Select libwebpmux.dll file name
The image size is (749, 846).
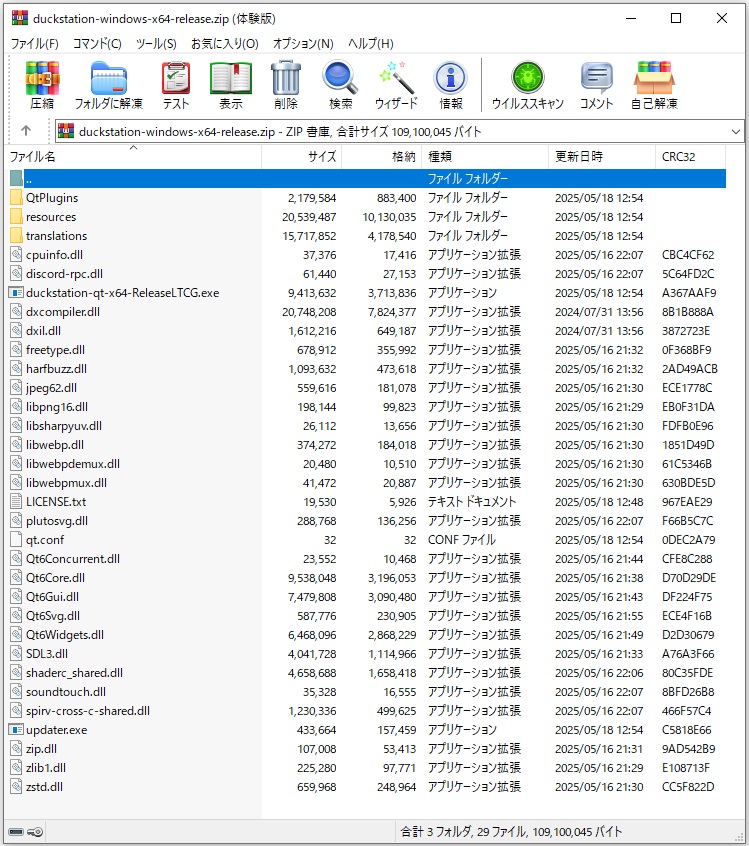click(x=66, y=482)
